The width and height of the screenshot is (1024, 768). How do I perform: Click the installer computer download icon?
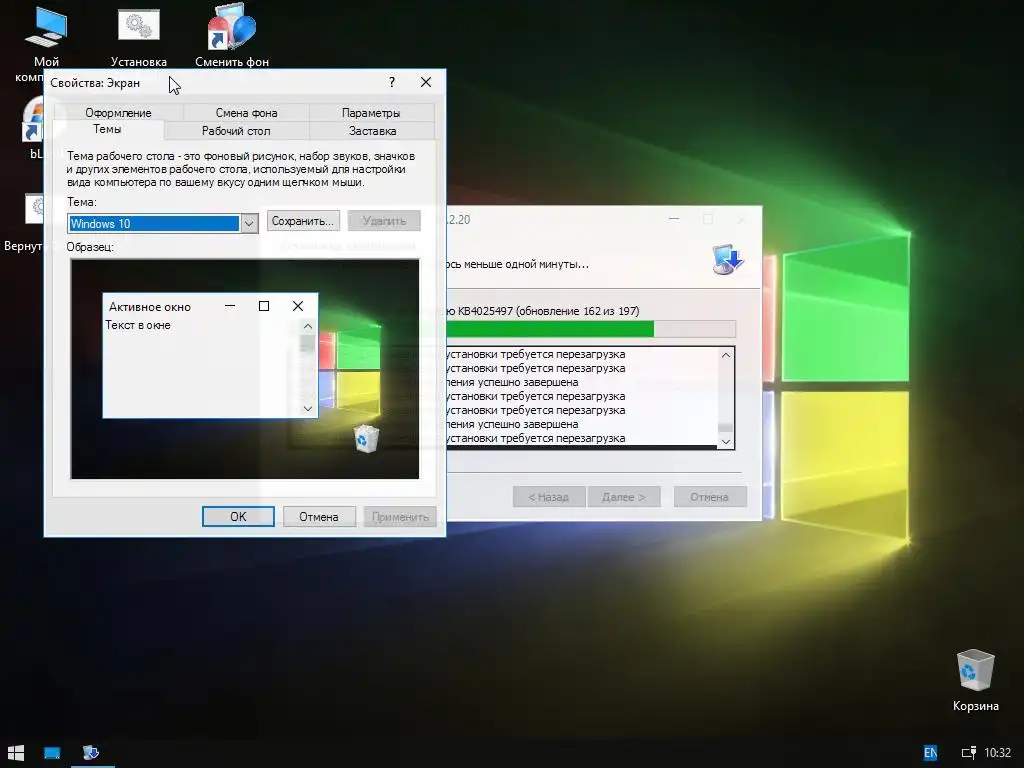pos(728,259)
